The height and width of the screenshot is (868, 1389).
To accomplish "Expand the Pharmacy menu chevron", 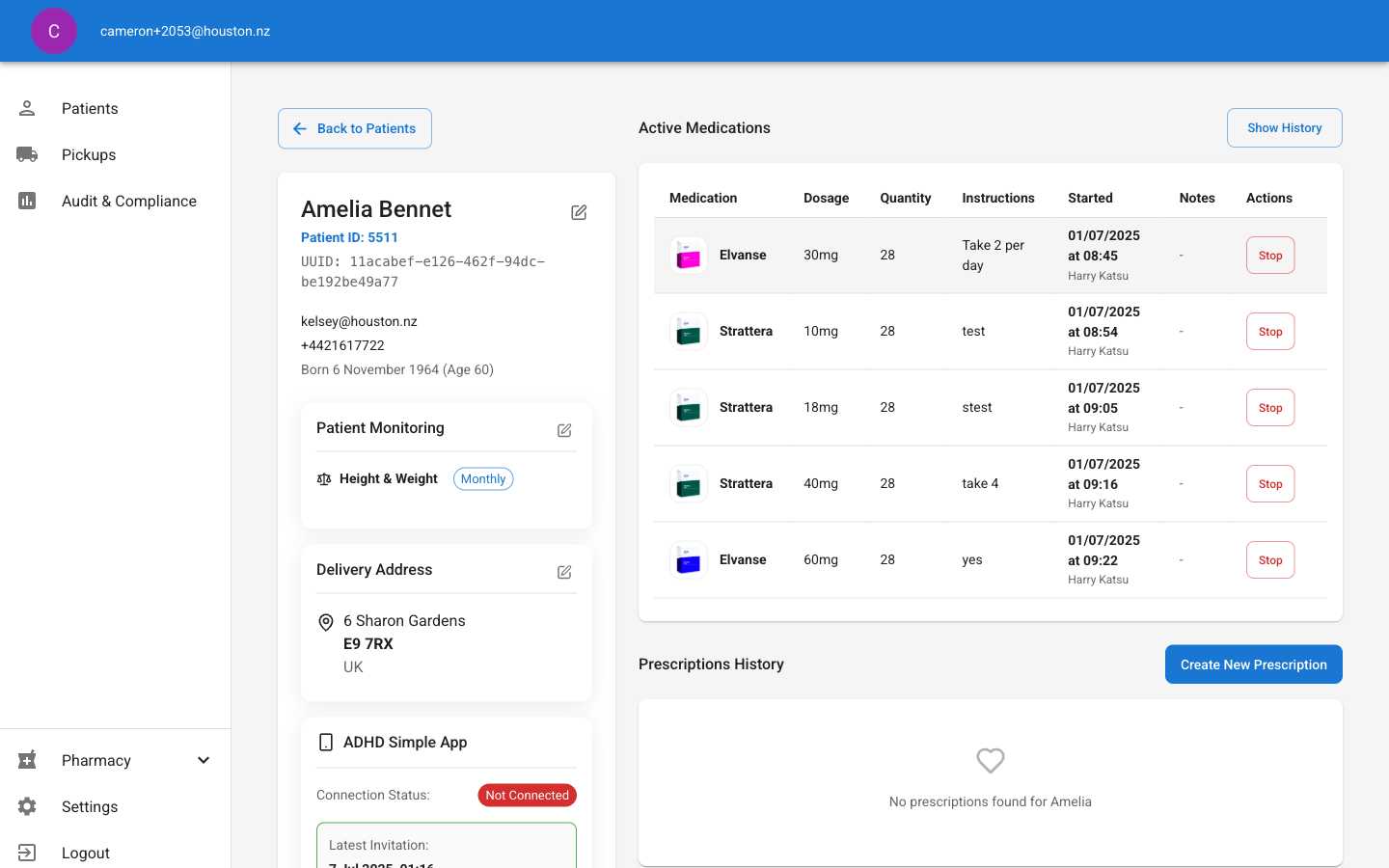I will [x=204, y=760].
